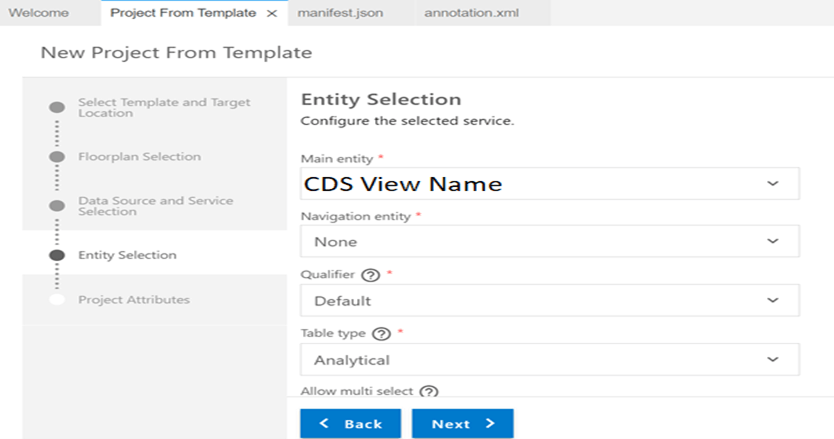
Task: Go Back to the previous step
Action: pyautogui.click(x=351, y=424)
